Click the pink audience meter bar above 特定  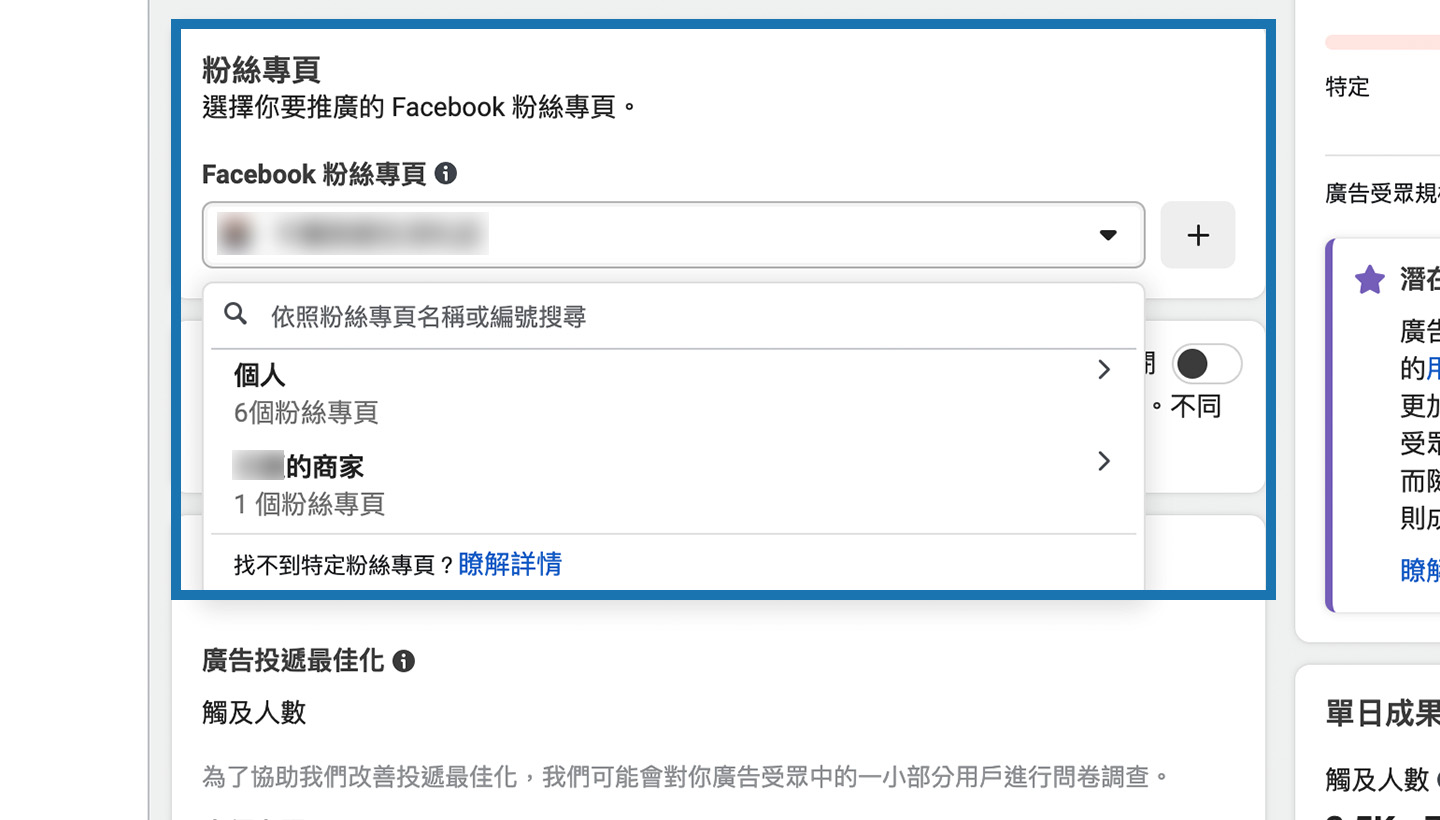point(1382,42)
